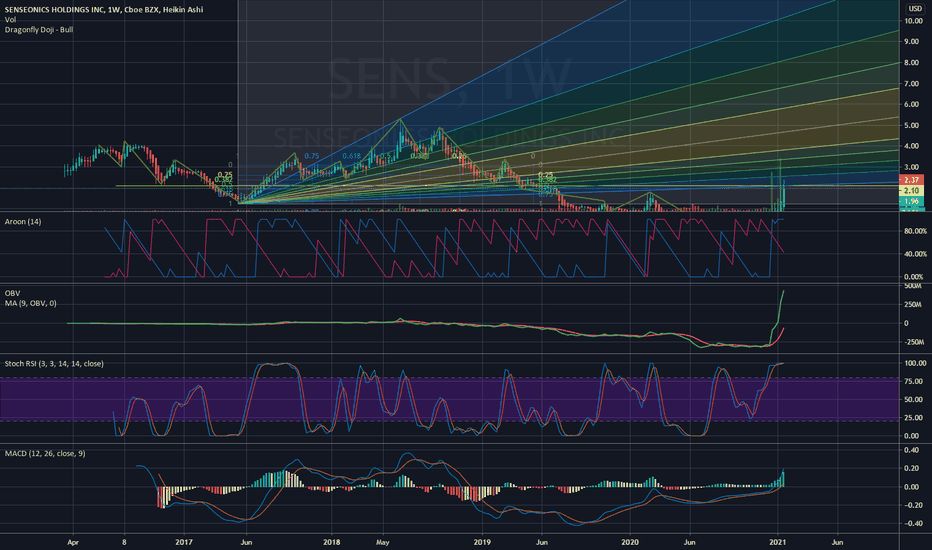The image size is (932, 550).
Task: Click the May label on the time axis
Action: pos(383,542)
